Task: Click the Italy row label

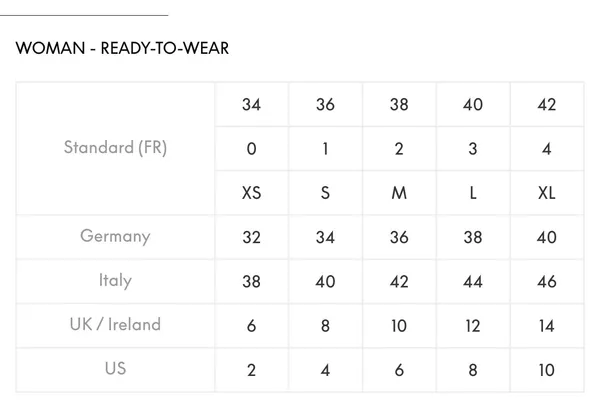Action: 115,281
